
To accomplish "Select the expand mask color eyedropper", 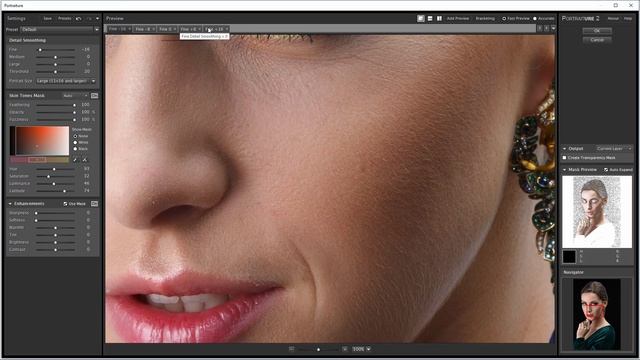I will pyautogui.click(x=84, y=160).
